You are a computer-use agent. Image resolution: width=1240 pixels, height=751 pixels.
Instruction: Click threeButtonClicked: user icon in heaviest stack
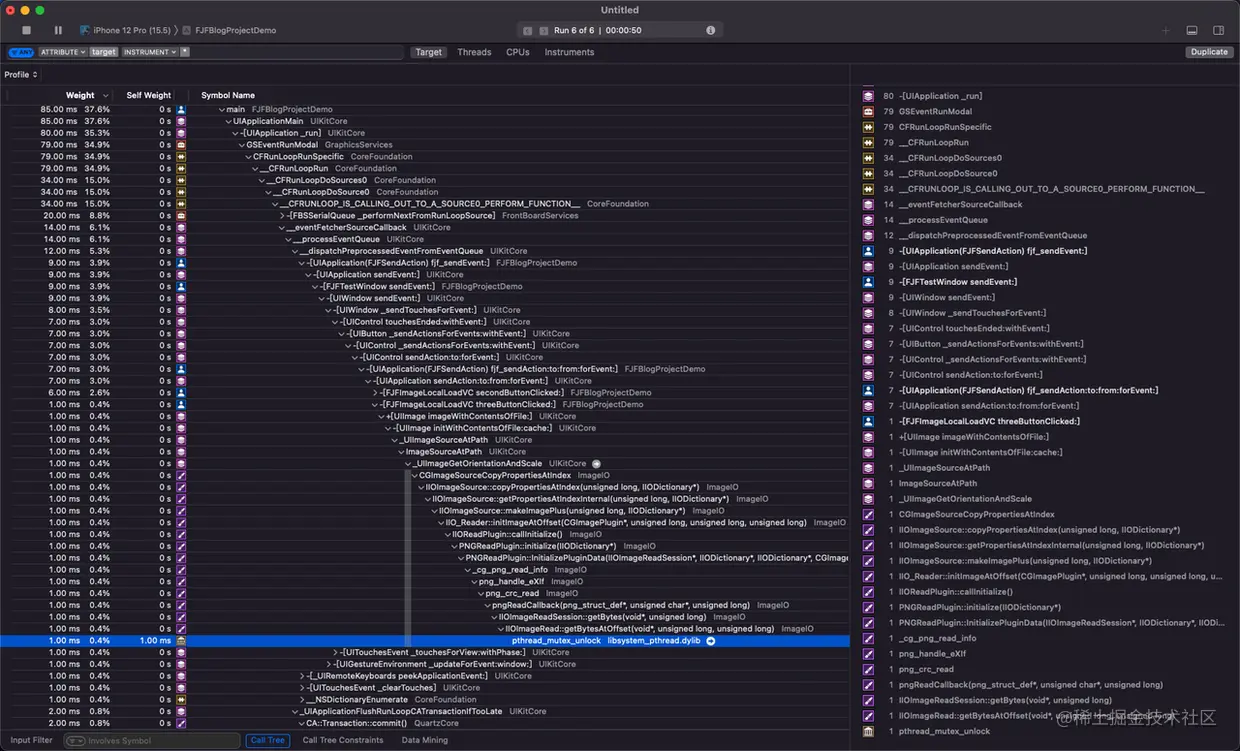[x=868, y=421]
